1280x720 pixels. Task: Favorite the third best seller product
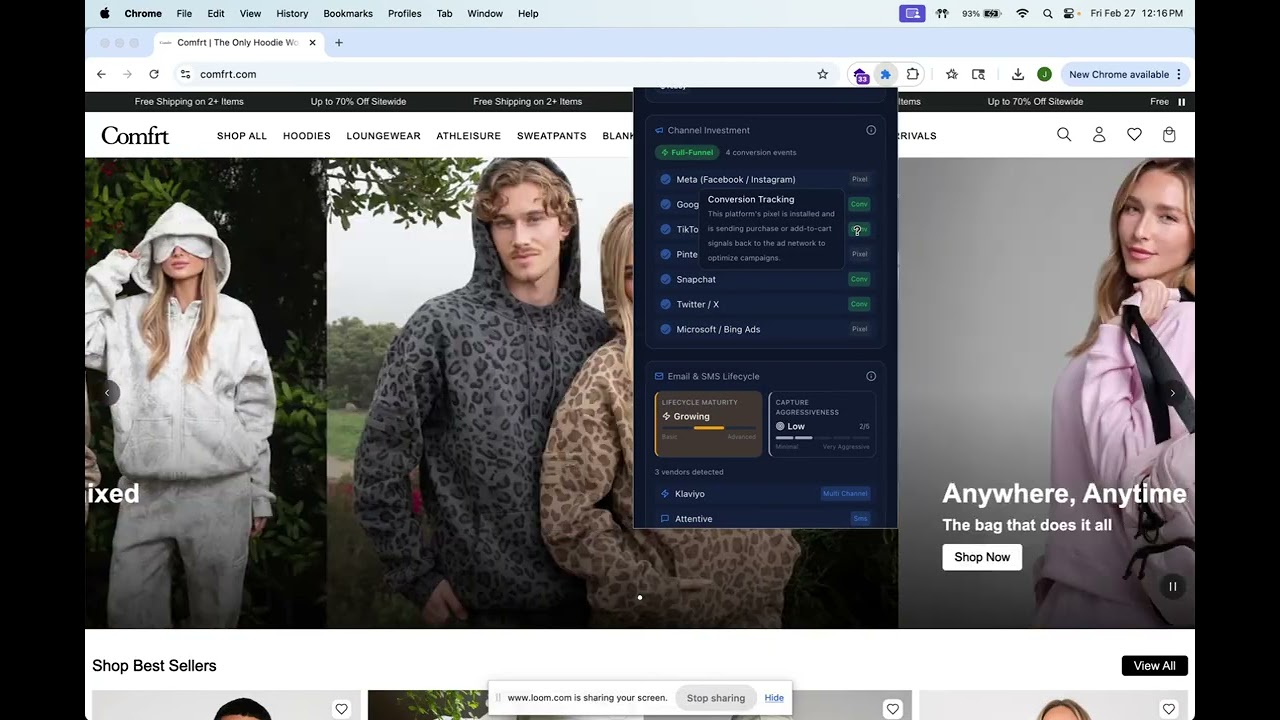(x=892, y=709)
